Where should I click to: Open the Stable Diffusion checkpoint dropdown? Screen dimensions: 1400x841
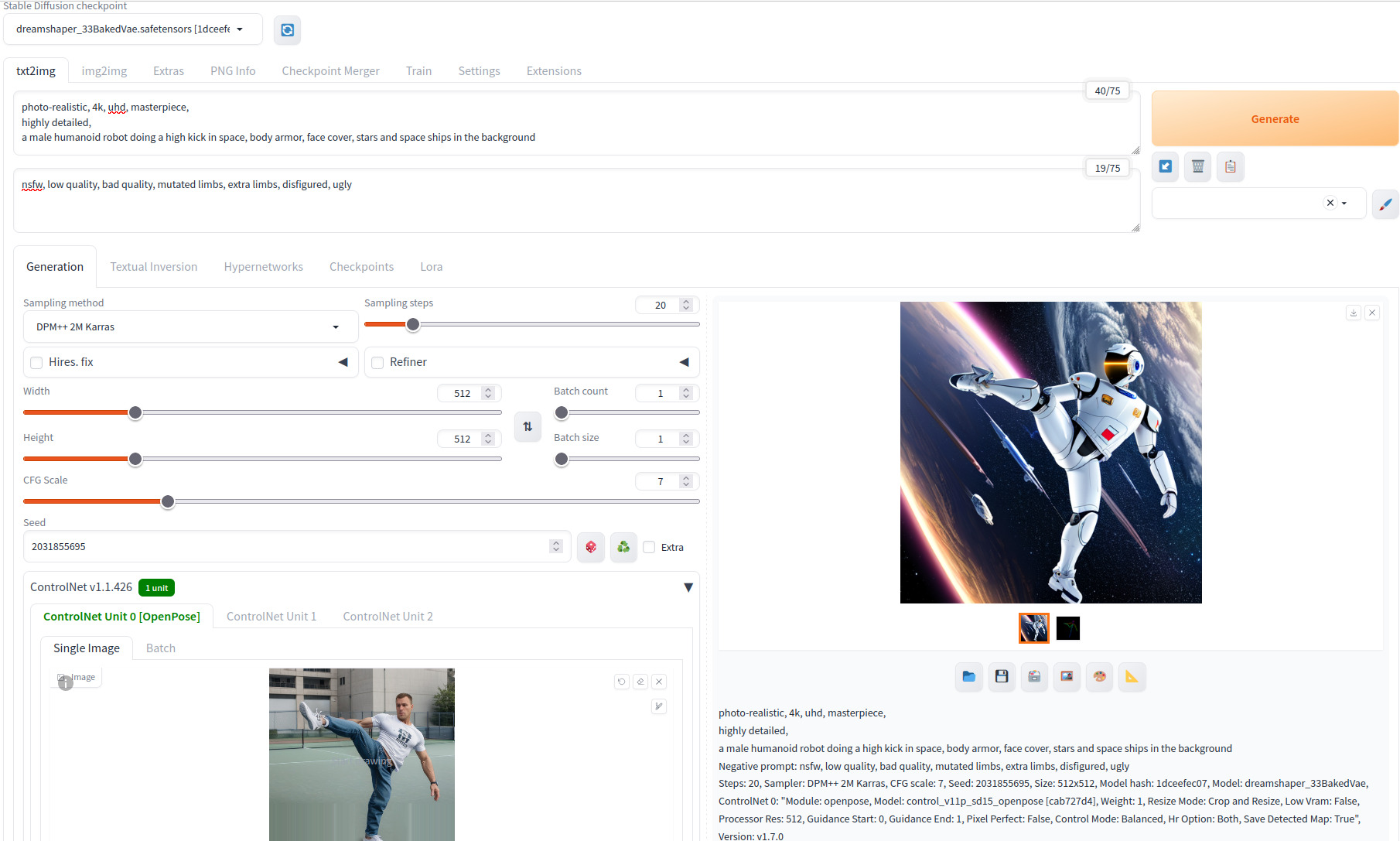[x=132, y=29]
